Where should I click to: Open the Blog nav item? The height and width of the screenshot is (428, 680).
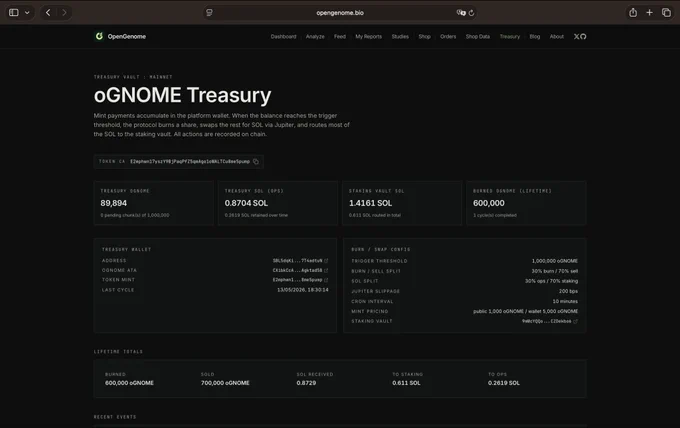[535, 36]
